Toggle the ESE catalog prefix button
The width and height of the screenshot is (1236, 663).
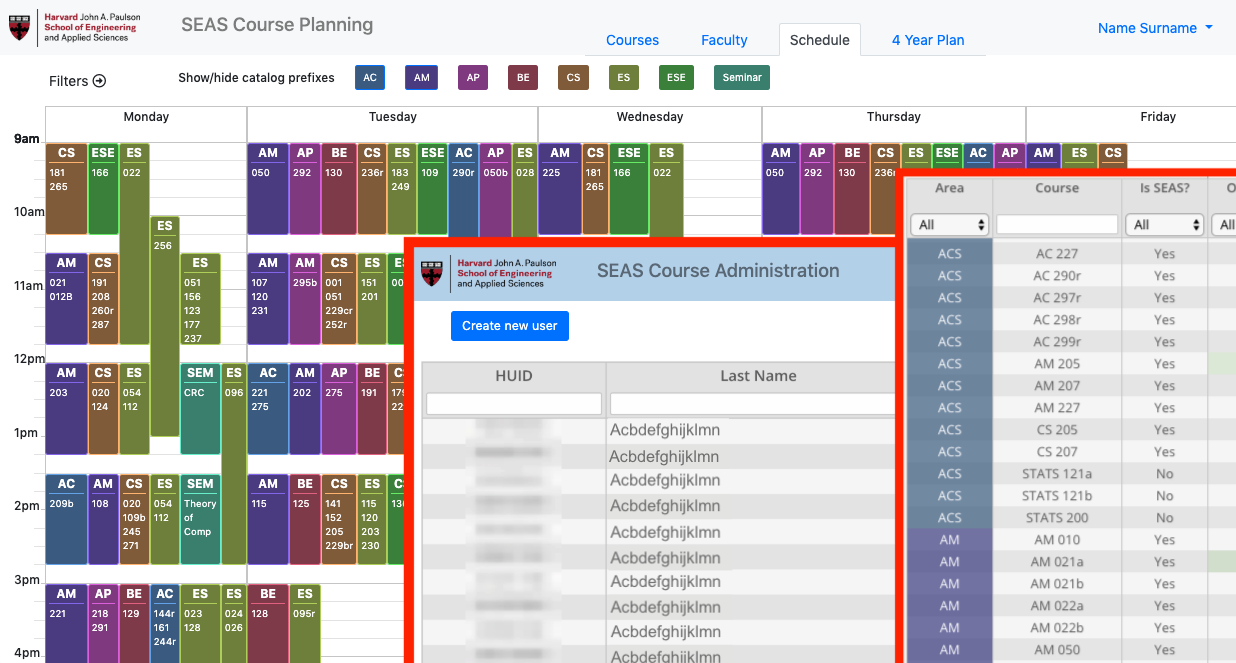coord(676,77)
